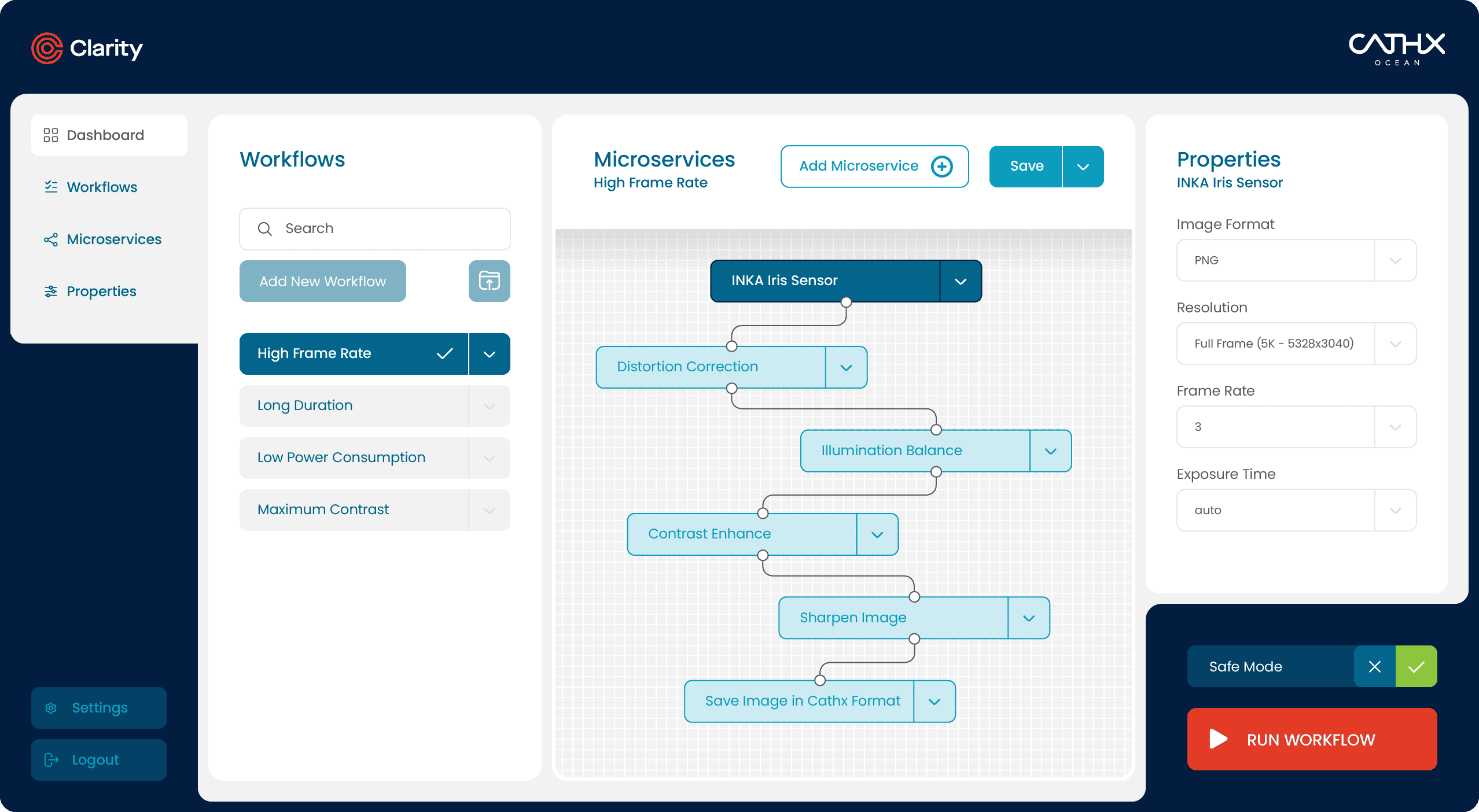Open the Microservices panel

click(x=113, y=239)
